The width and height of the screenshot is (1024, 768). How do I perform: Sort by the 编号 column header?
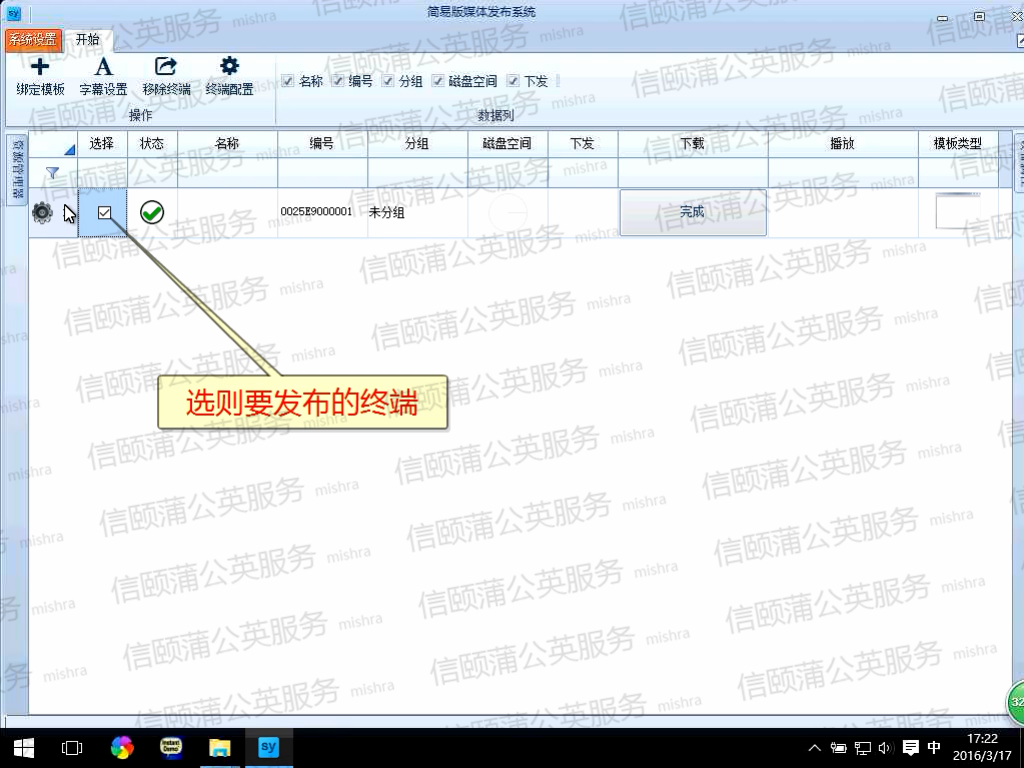(322, 144)
